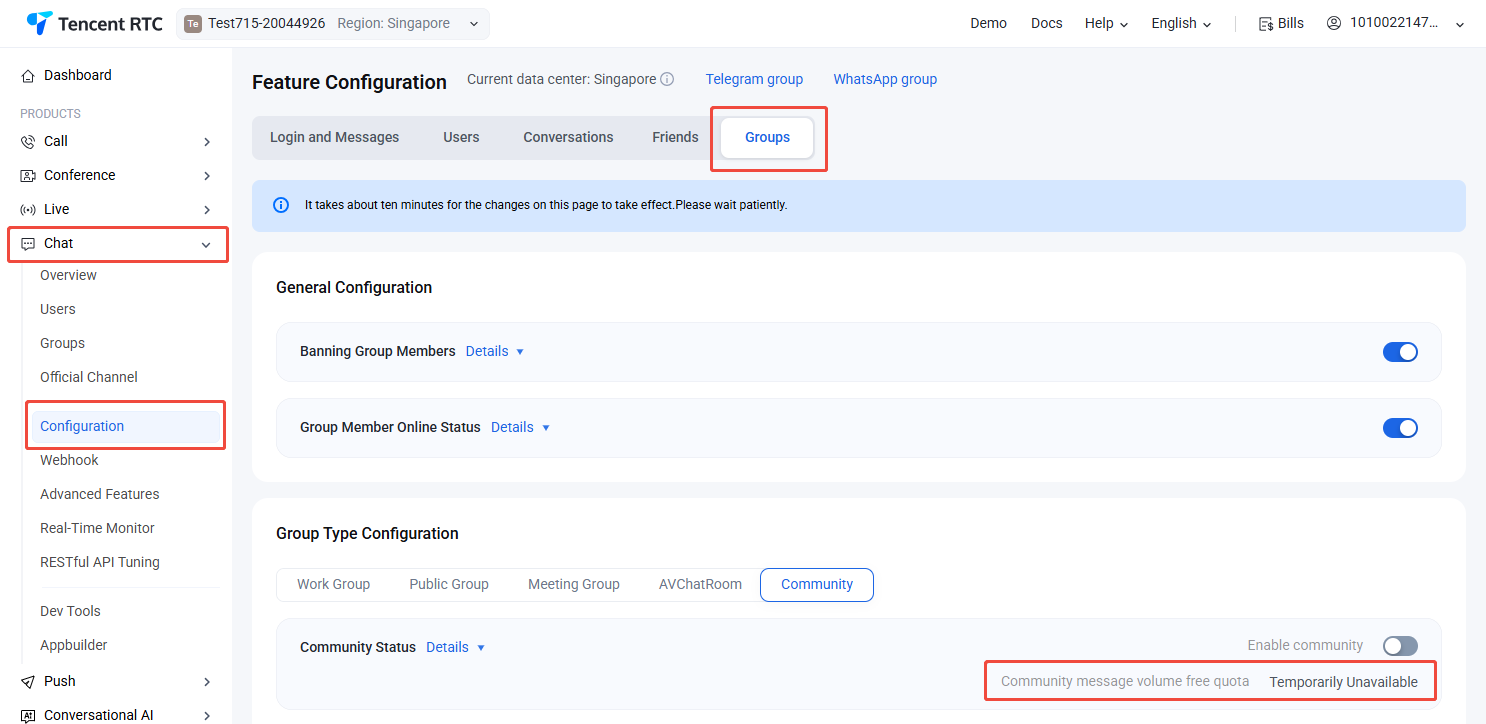Collapse the Chat submenu chevron
Image resolution: width=1486 pixels, height=724 pixels.
point(206,244)
